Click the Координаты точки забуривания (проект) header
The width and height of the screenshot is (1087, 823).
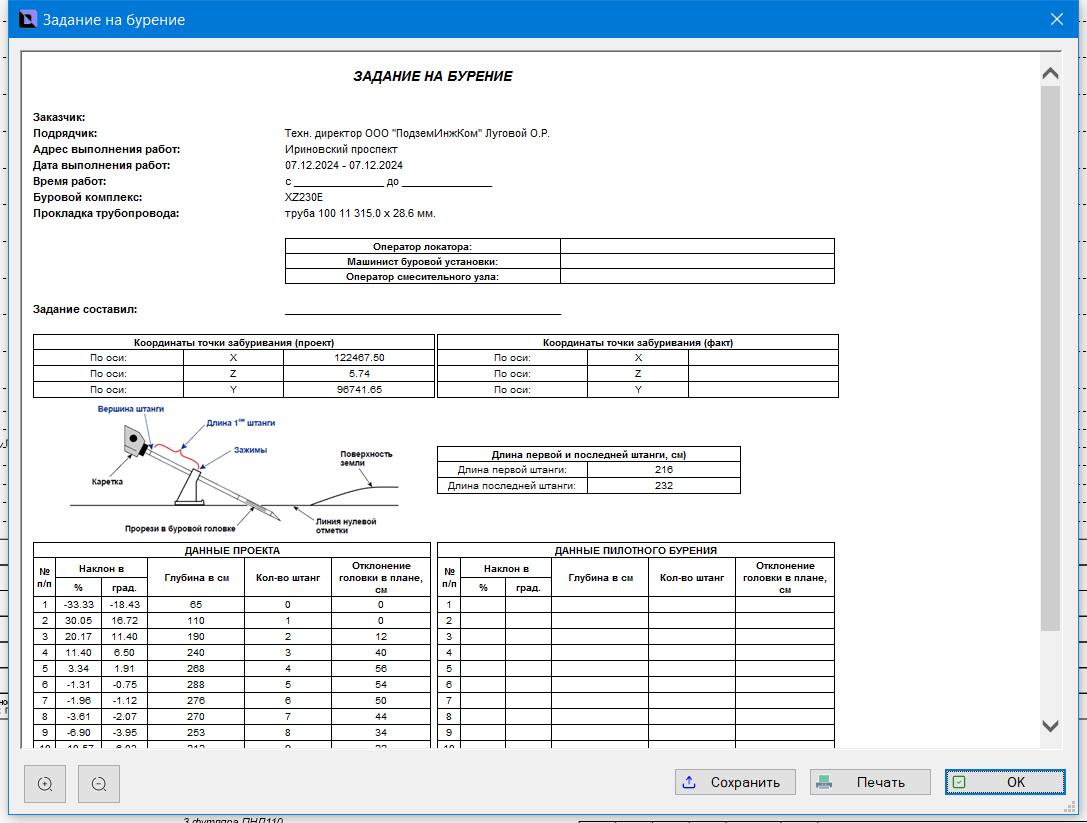click(x=234, y=343)
